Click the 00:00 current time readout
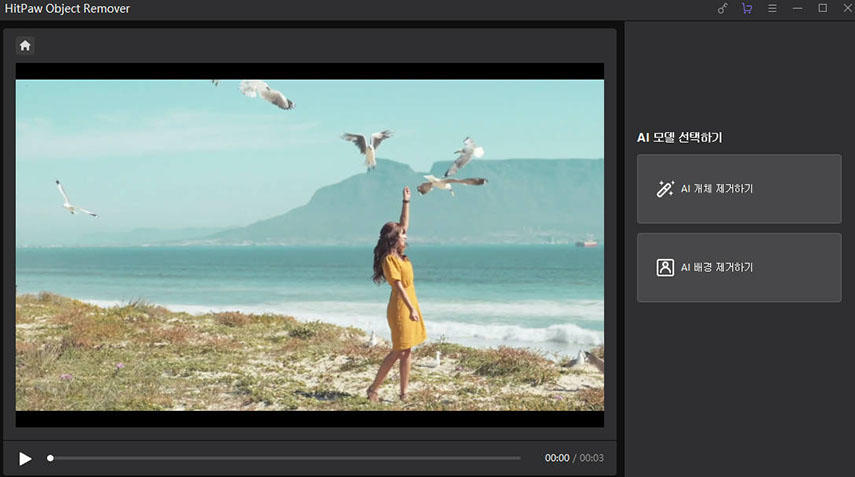 tap(557, 458)
